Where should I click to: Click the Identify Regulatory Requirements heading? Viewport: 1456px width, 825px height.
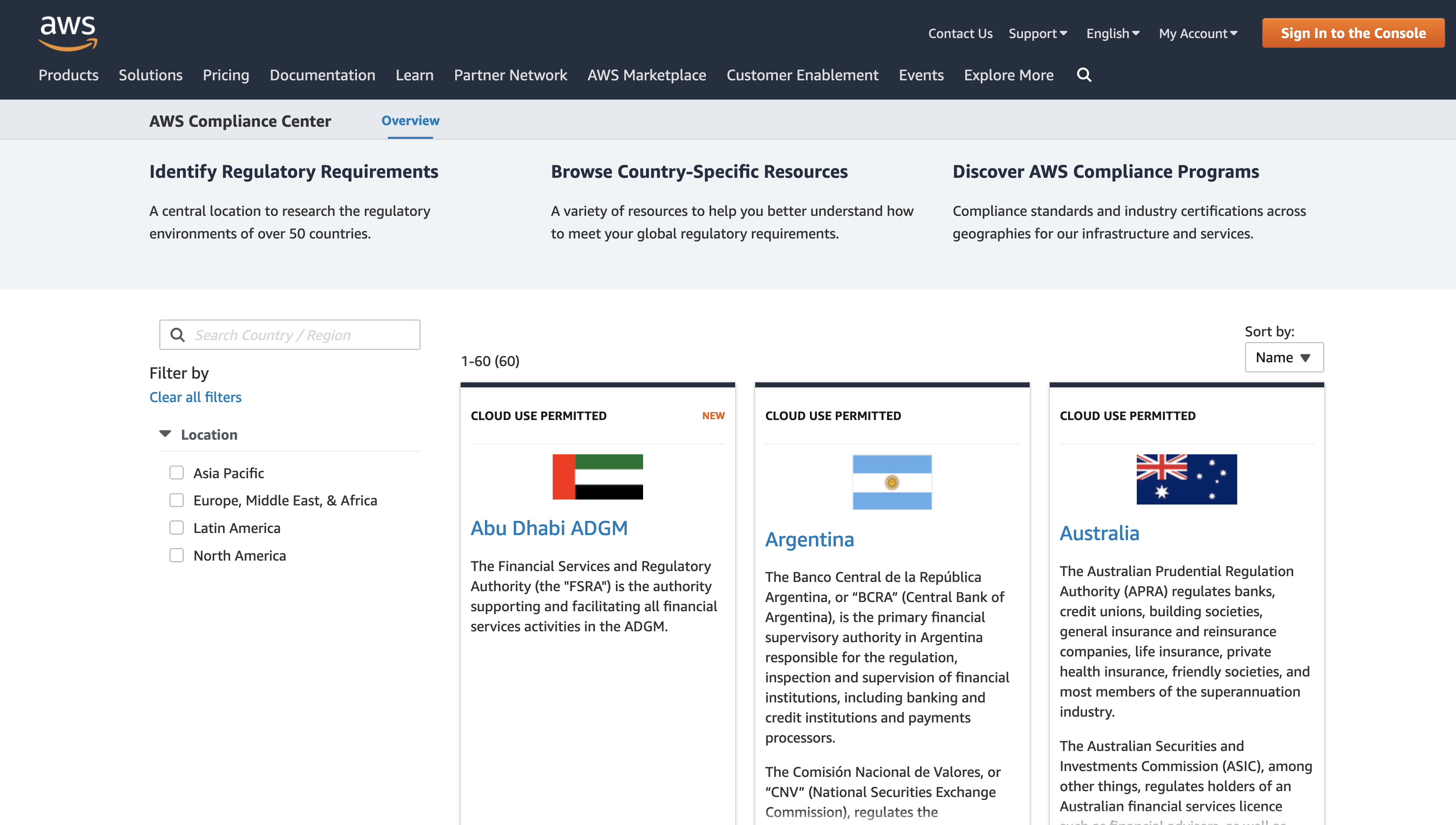point(293,172)
